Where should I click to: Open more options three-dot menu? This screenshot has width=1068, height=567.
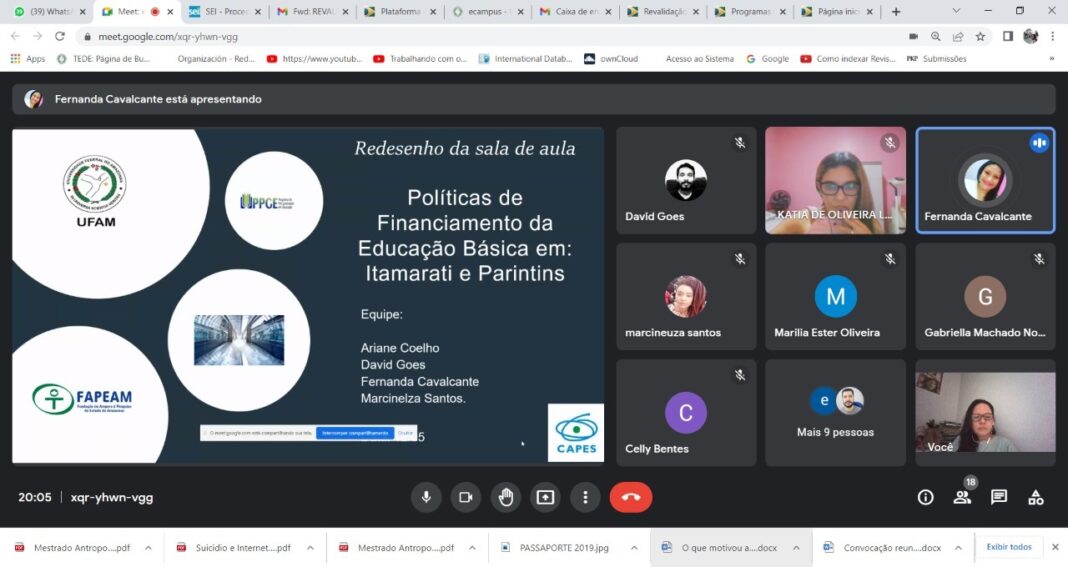[585, 497]
